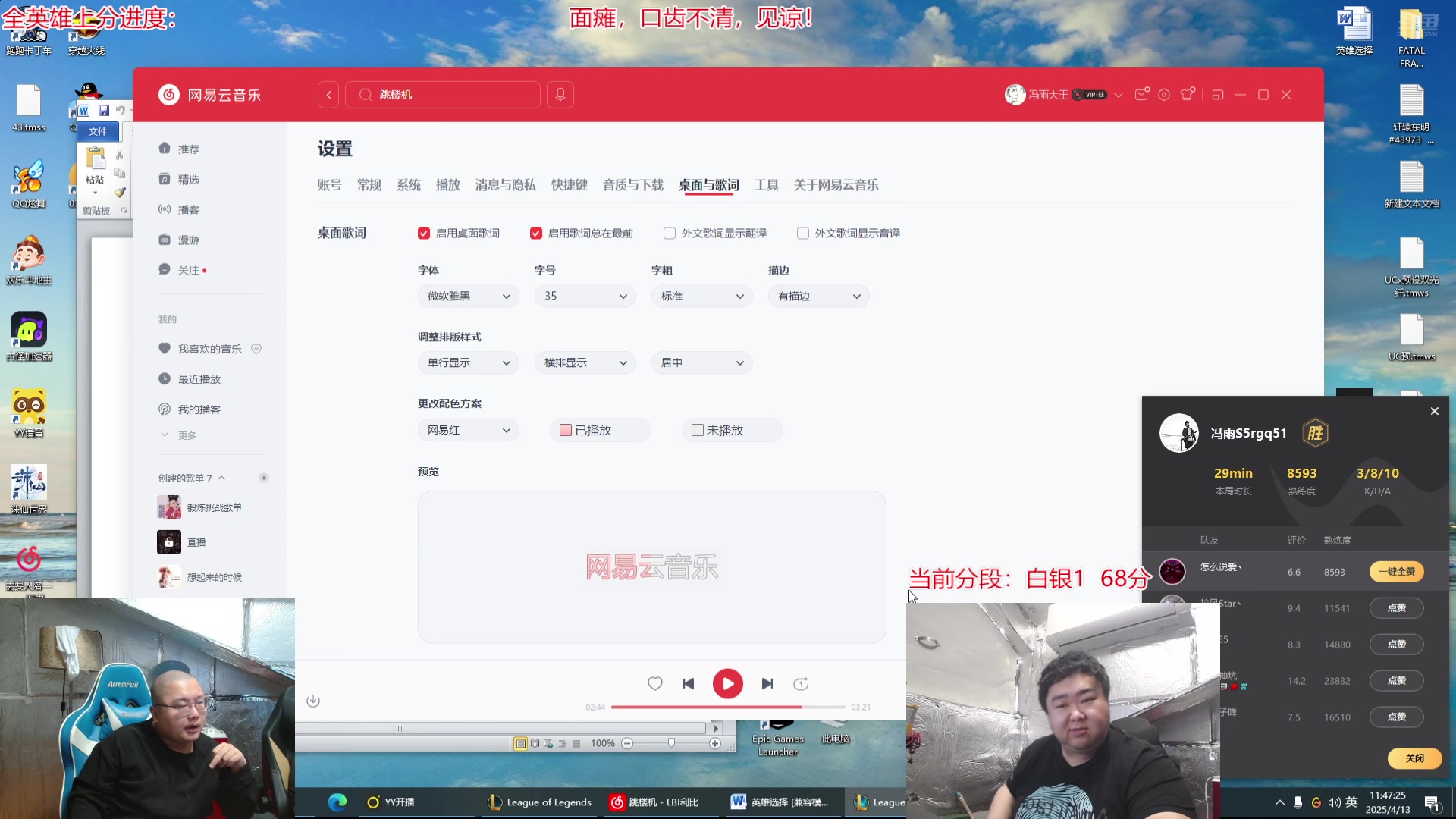Click the NetEase Cloud Music logo icon
This screenshot has height=819, width=1456.
coord(168,95)
